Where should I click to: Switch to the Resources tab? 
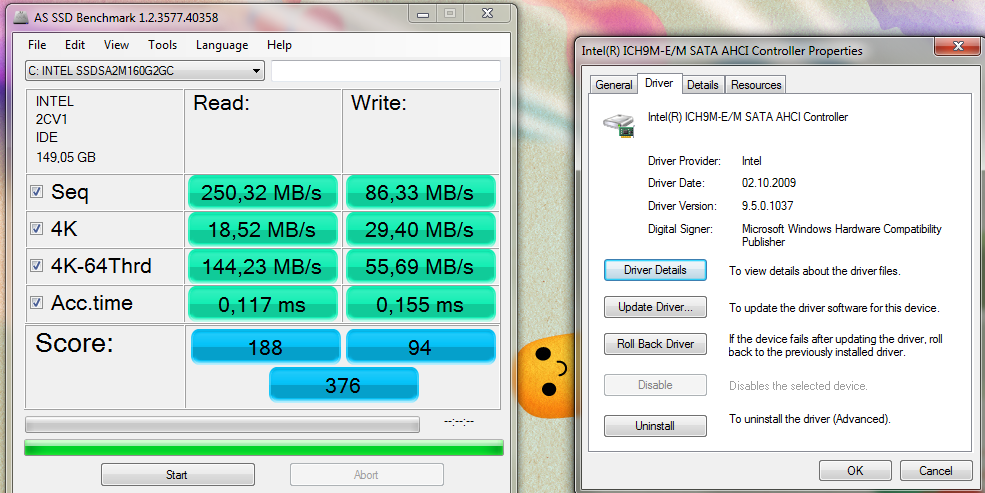(x=756, y=85)
